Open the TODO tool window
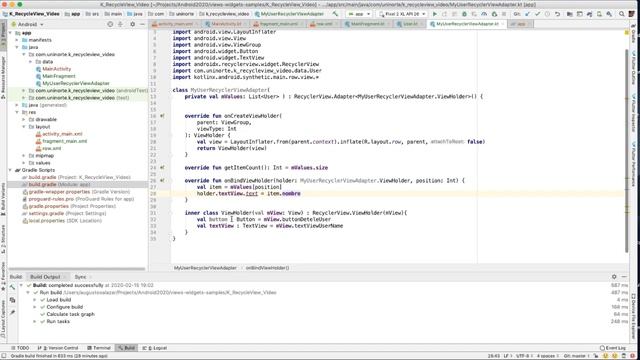The height and width of the screenshot is (360, 640). (x=20, y=348)
